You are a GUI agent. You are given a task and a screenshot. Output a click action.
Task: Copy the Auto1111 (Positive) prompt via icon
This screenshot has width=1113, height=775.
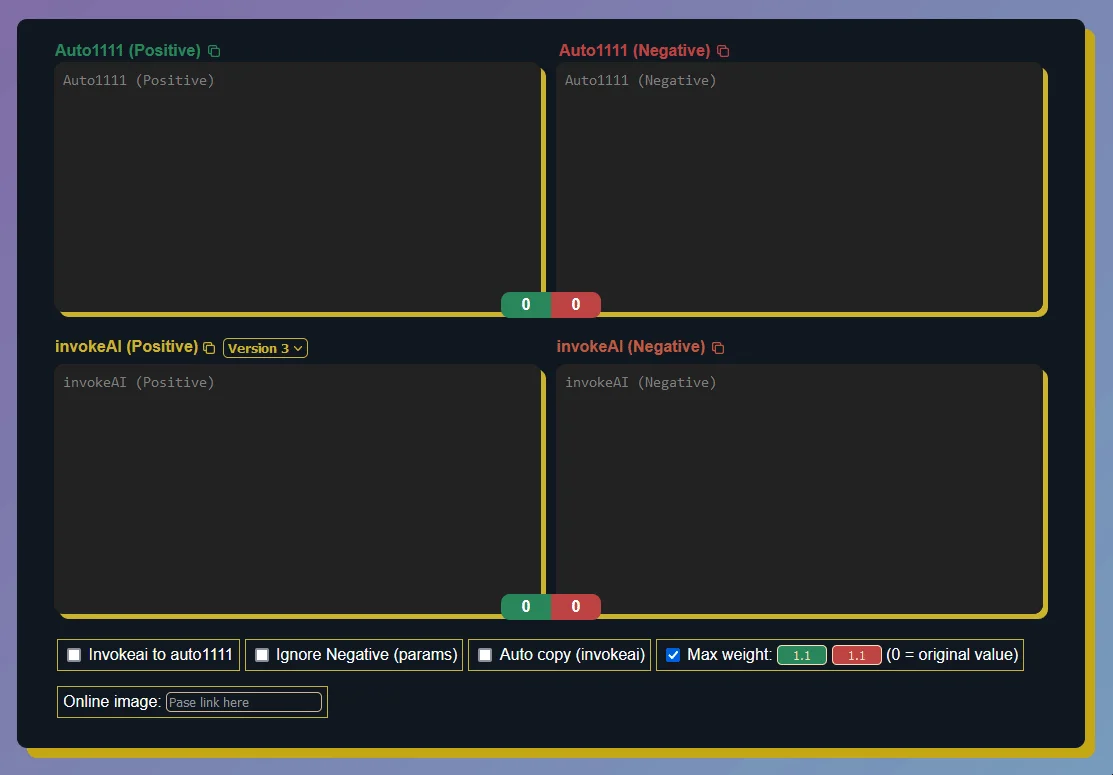point(214,51)
